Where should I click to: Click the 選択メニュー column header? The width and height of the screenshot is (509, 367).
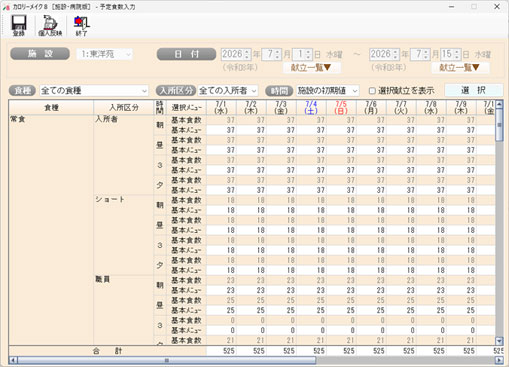click(187, 107)
